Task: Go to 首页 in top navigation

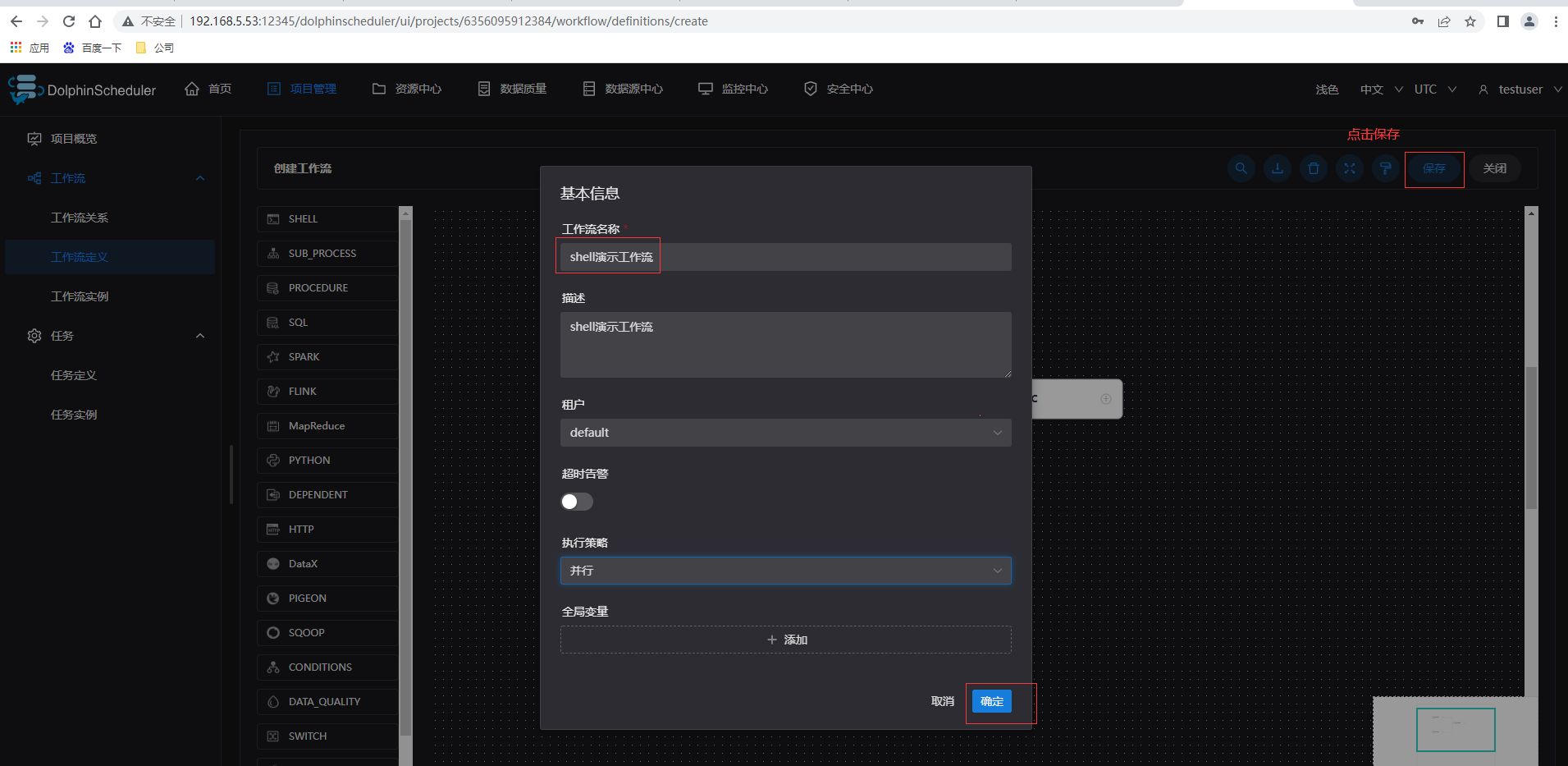Action: coord(208,89)
